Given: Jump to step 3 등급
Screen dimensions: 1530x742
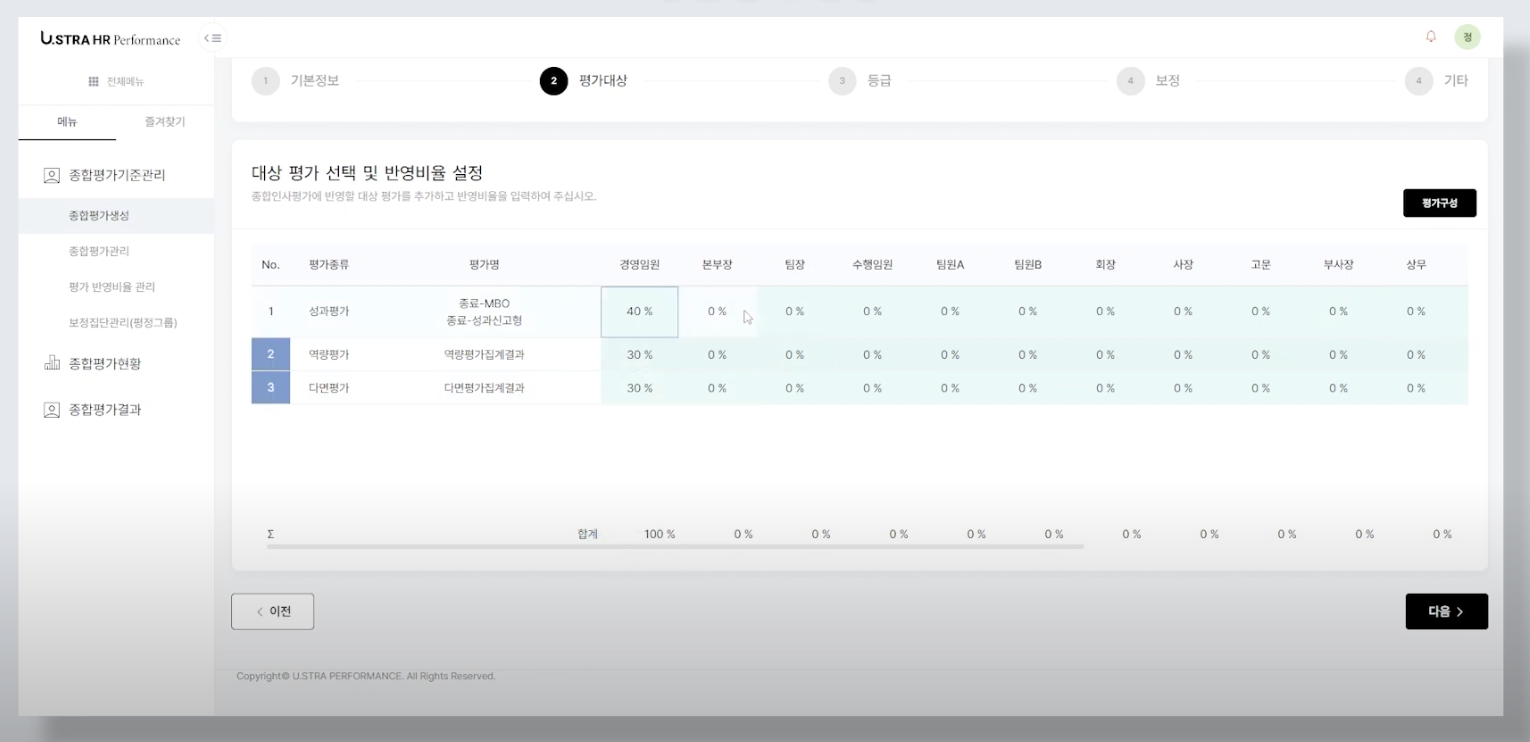Looking at the screenshot, I should (x=842, y=81).
